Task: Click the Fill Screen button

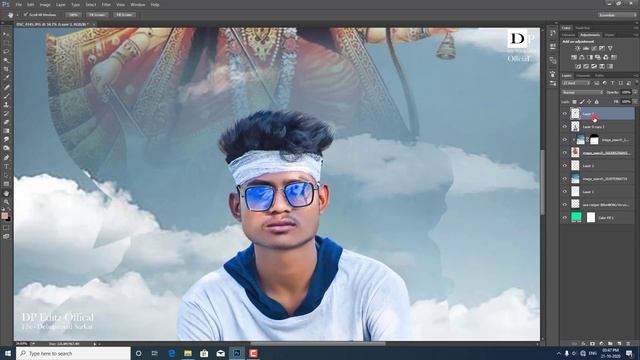Action: [x=124, y=15]
